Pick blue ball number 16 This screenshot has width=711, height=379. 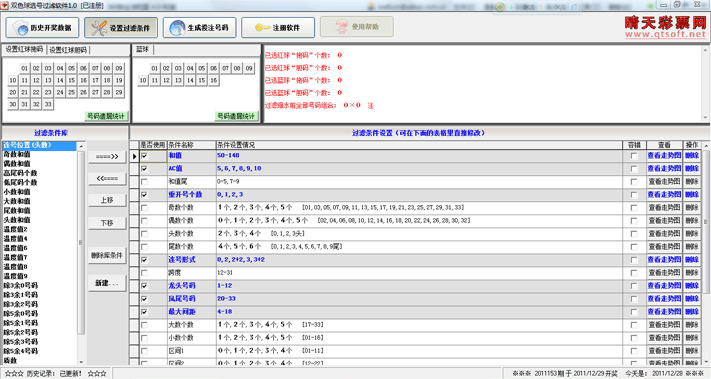tap(214, 80)
